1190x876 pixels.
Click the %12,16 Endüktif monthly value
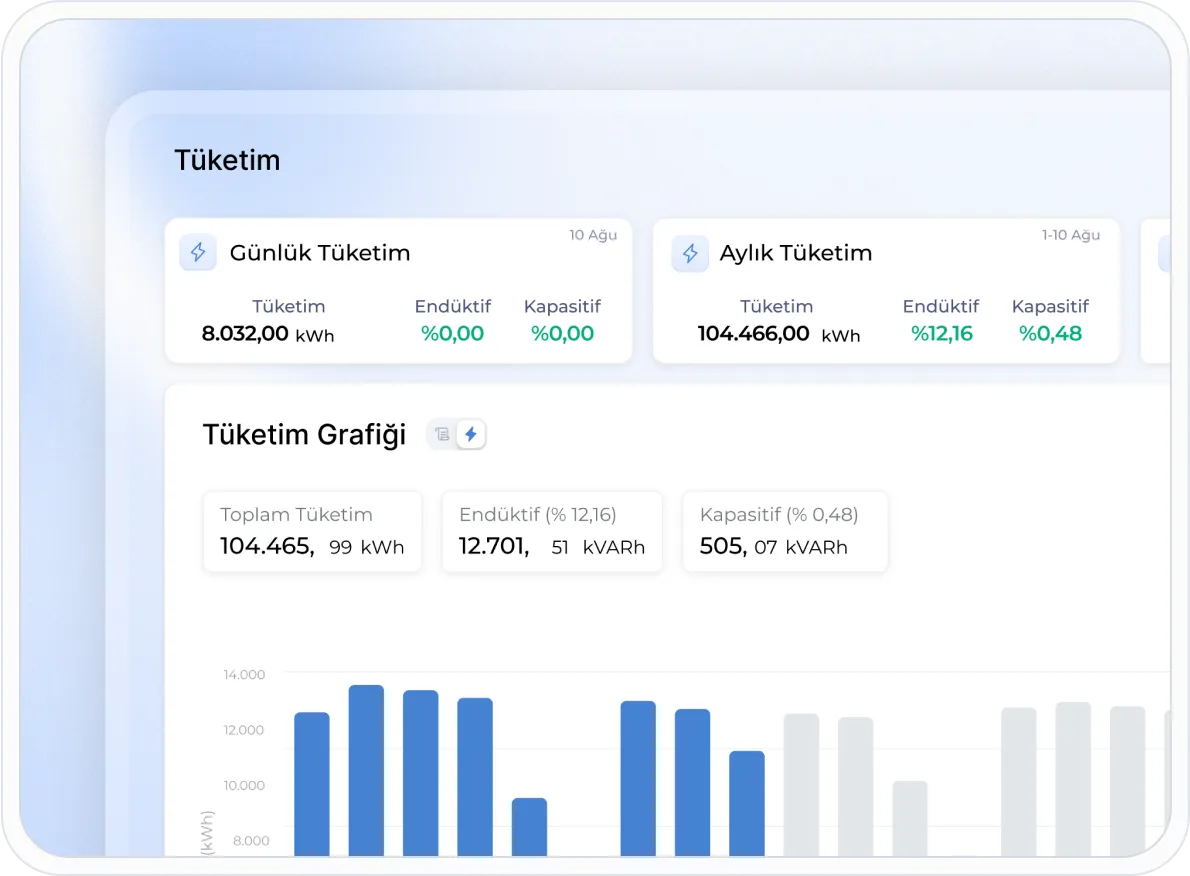coord(941,334)
